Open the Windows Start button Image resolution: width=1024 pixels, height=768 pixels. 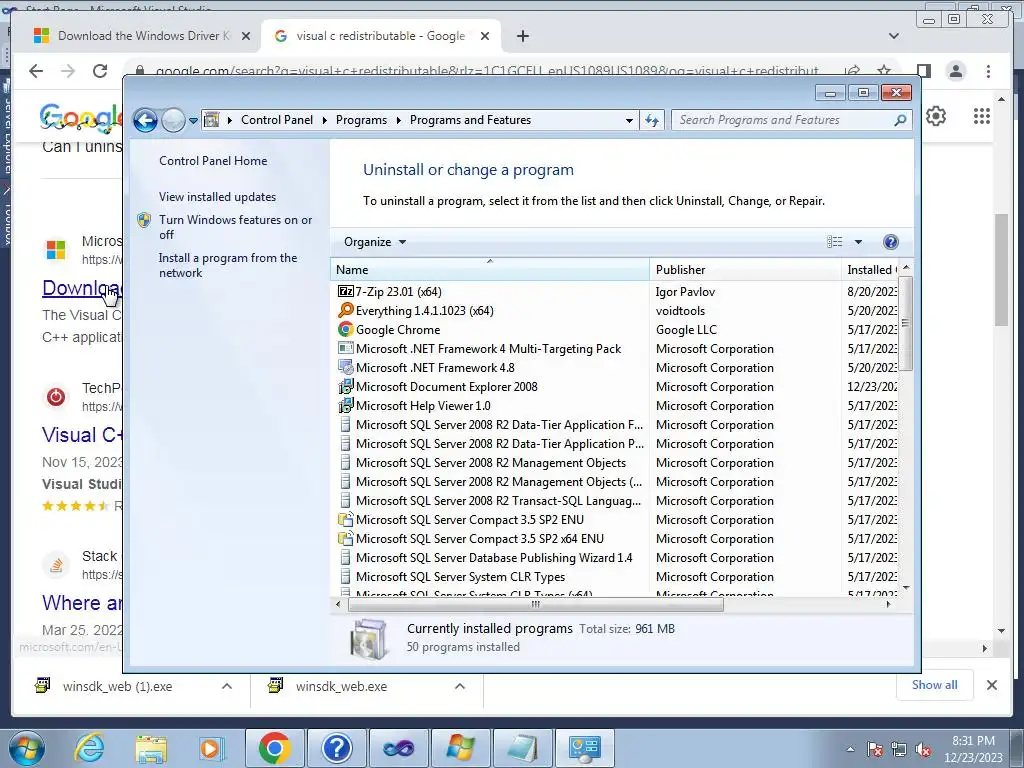(x=27, y=748)
